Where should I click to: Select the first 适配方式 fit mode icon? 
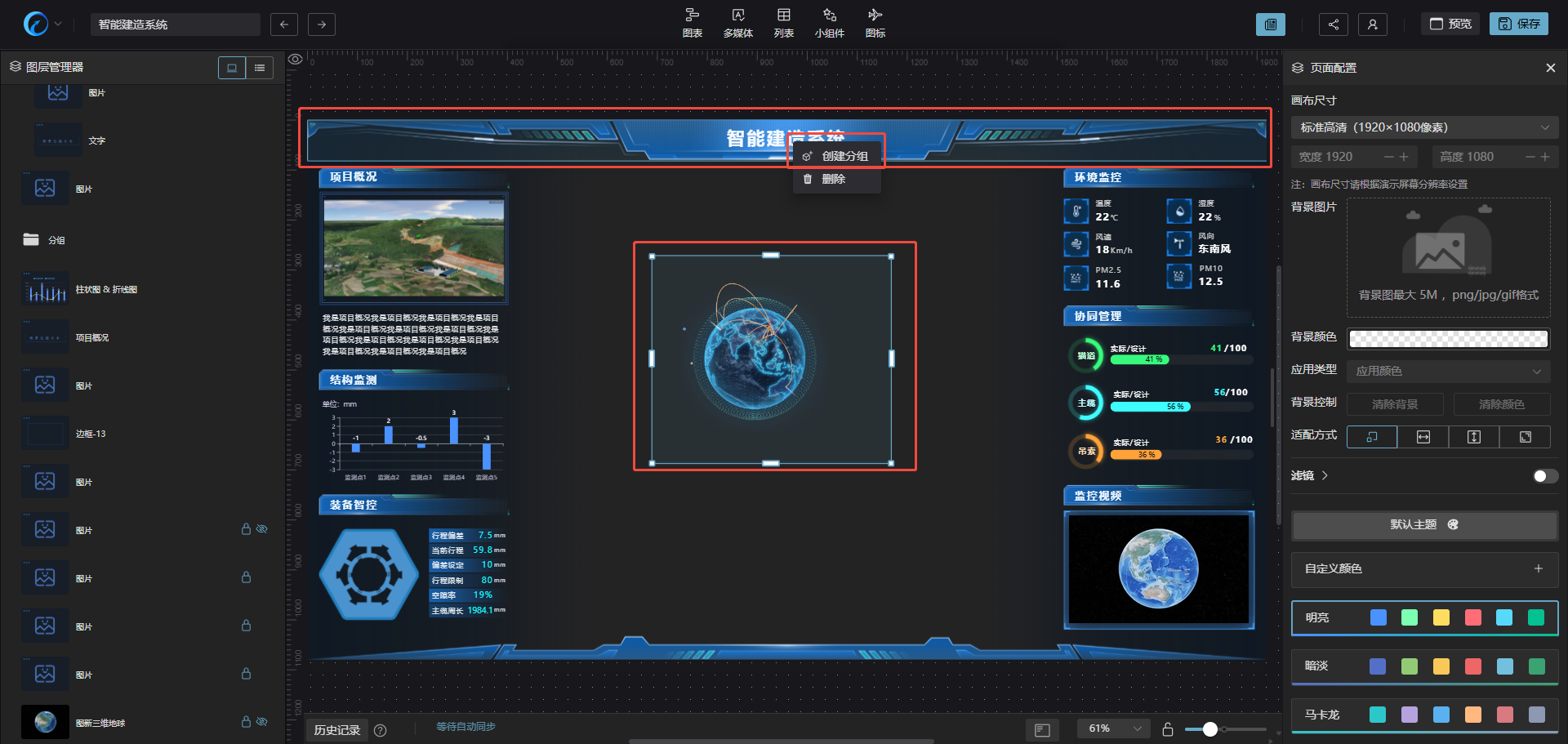pos(1372,437)
